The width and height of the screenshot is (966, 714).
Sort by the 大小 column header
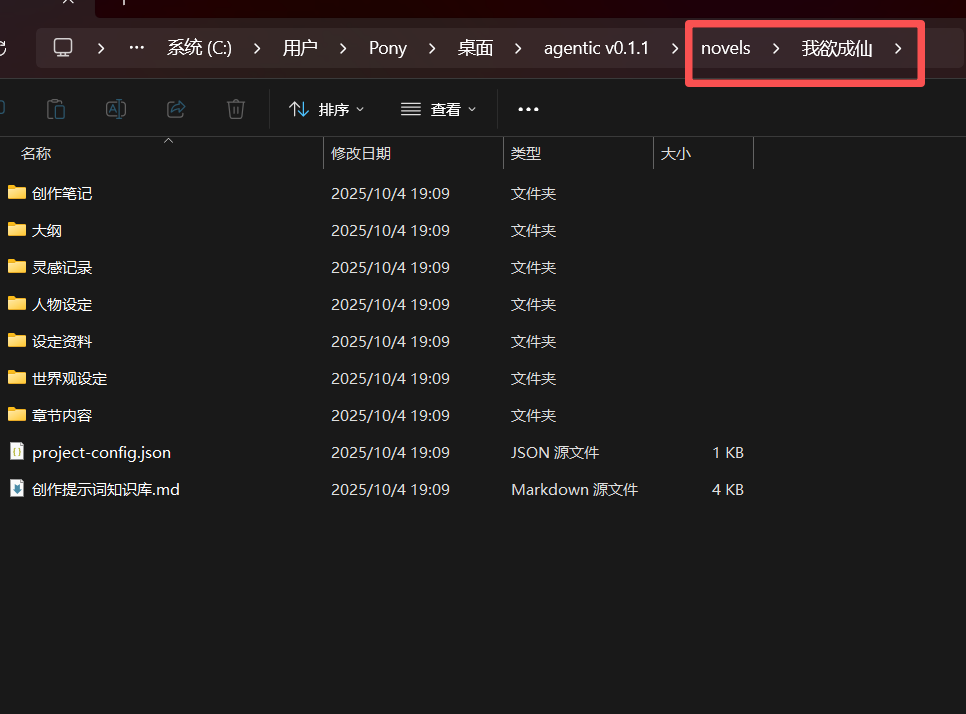[675, 153]
